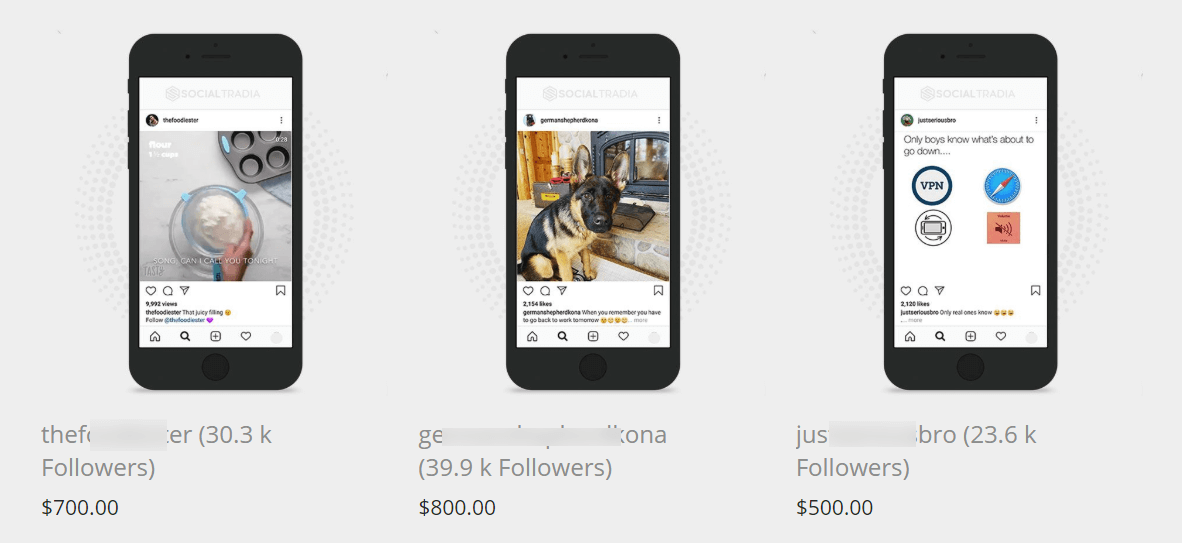
Task: Tap the search icon in first phone's nav bar
Action: click(x=185, y=336)
